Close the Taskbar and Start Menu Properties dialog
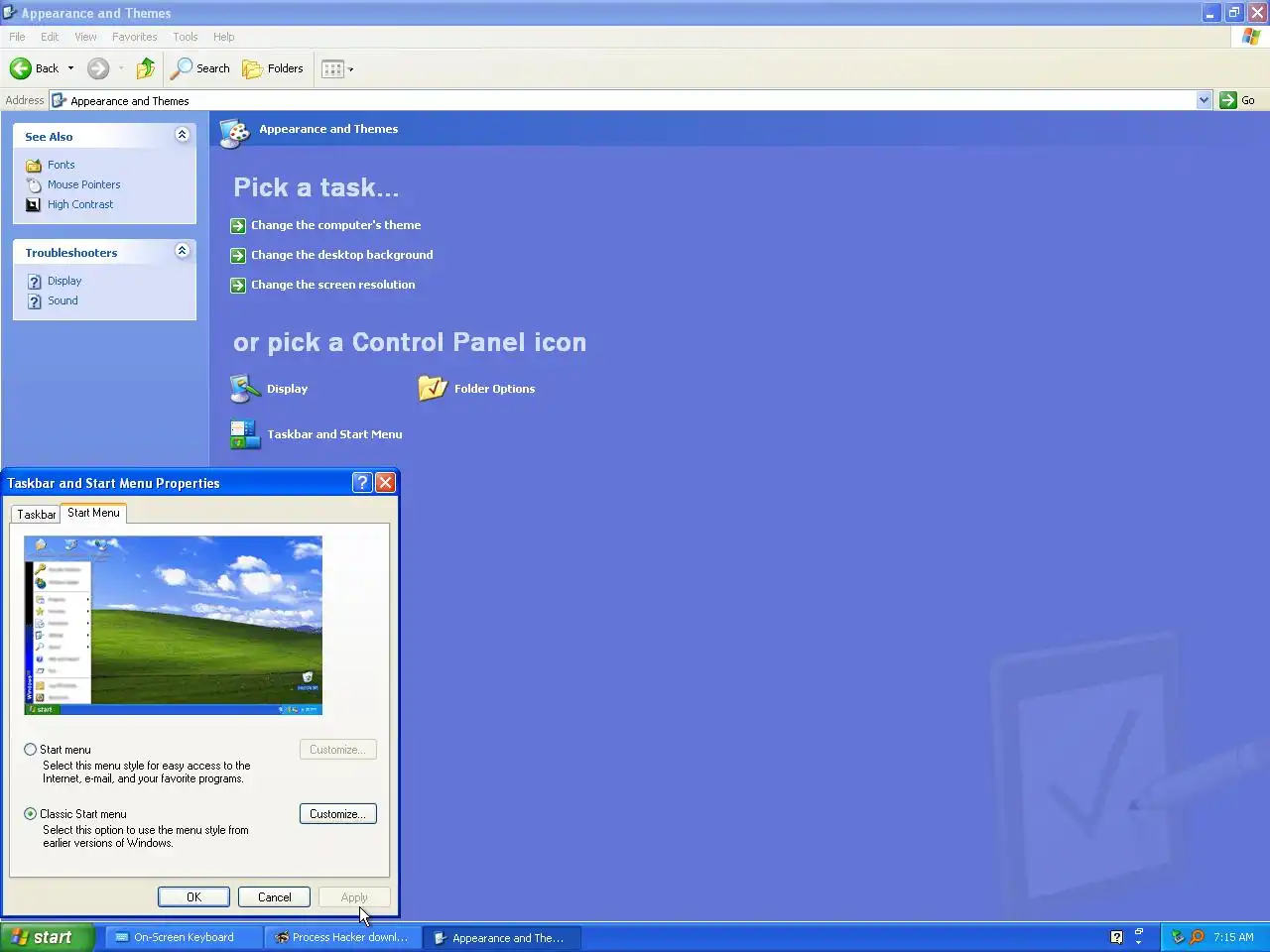 (385, 483)
